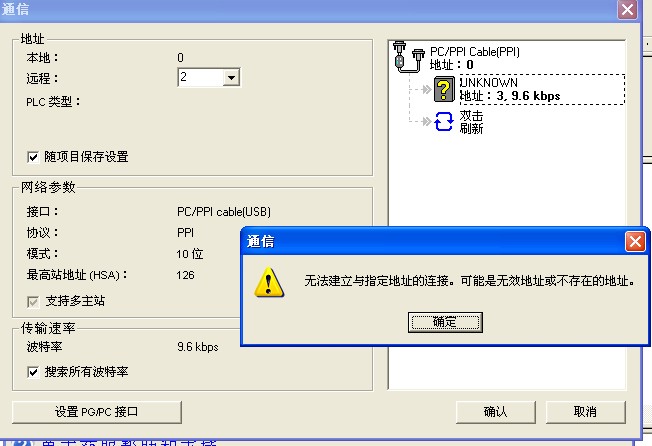Click the 确认 button

tap(496, 412)
